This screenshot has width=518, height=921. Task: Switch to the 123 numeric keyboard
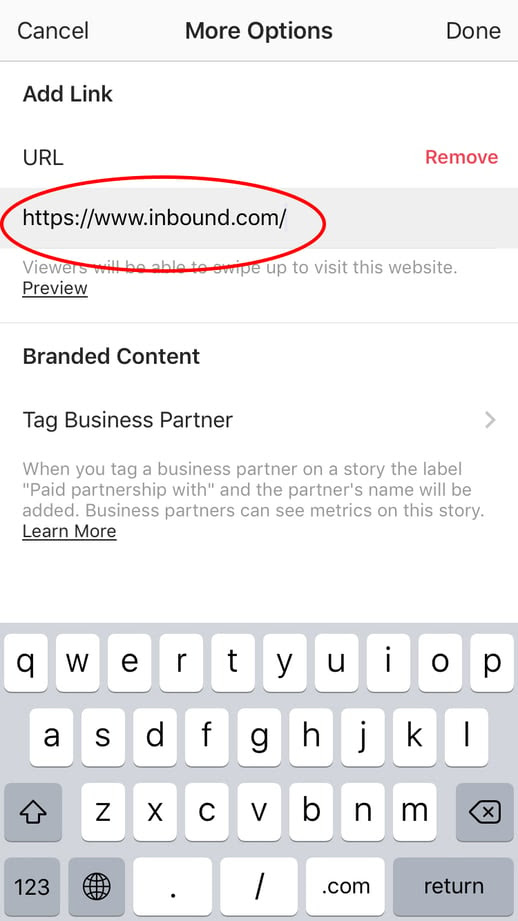click(x=32, y=886)
